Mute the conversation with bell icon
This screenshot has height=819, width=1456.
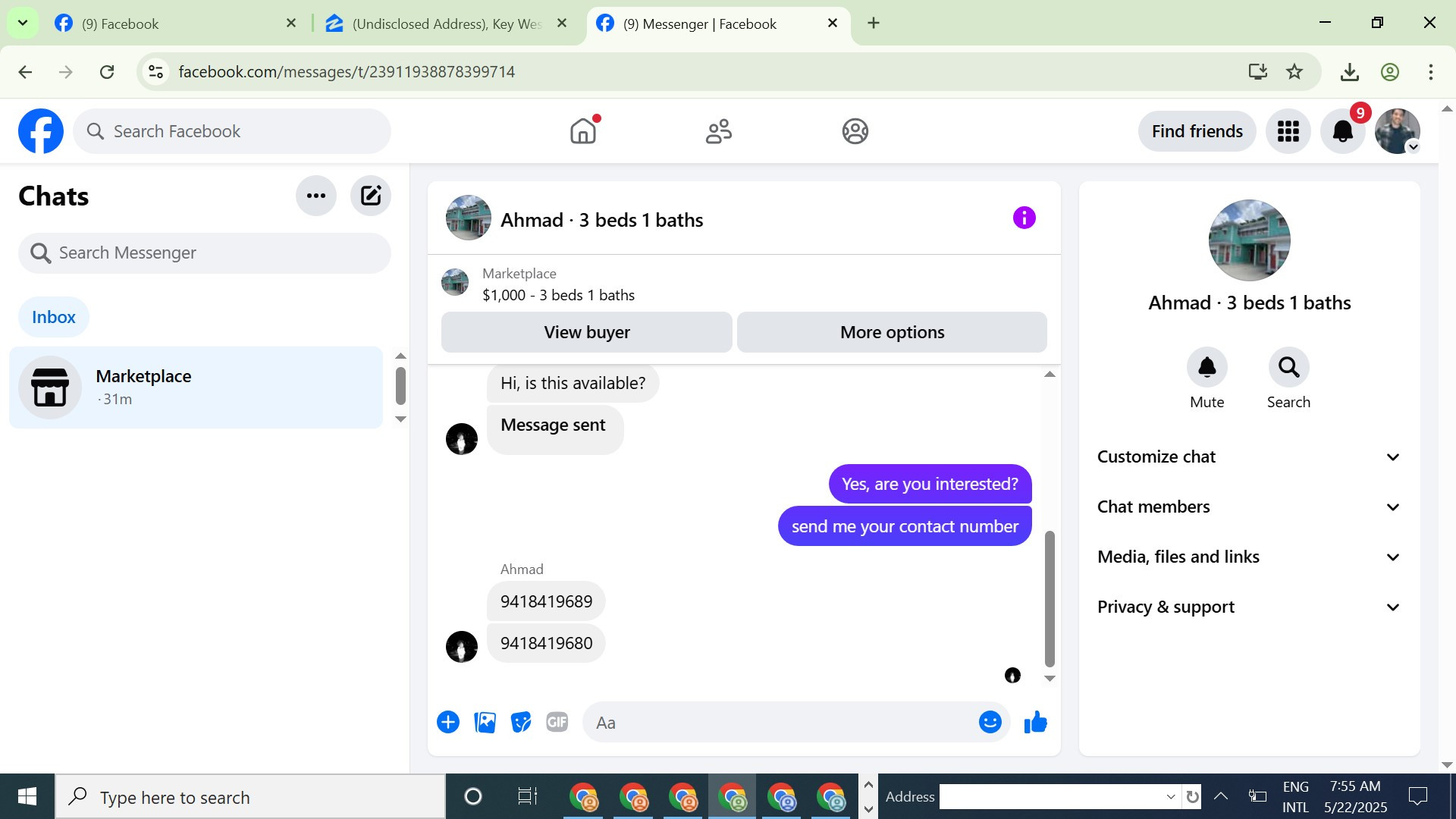(1207, 368)
